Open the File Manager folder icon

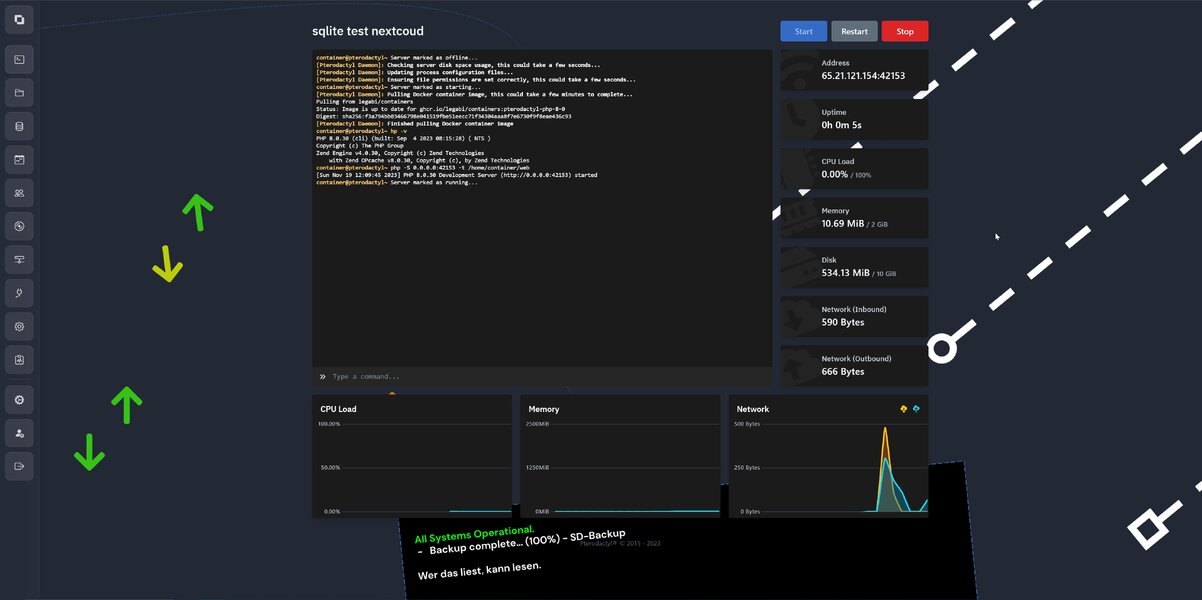point(19,93)
